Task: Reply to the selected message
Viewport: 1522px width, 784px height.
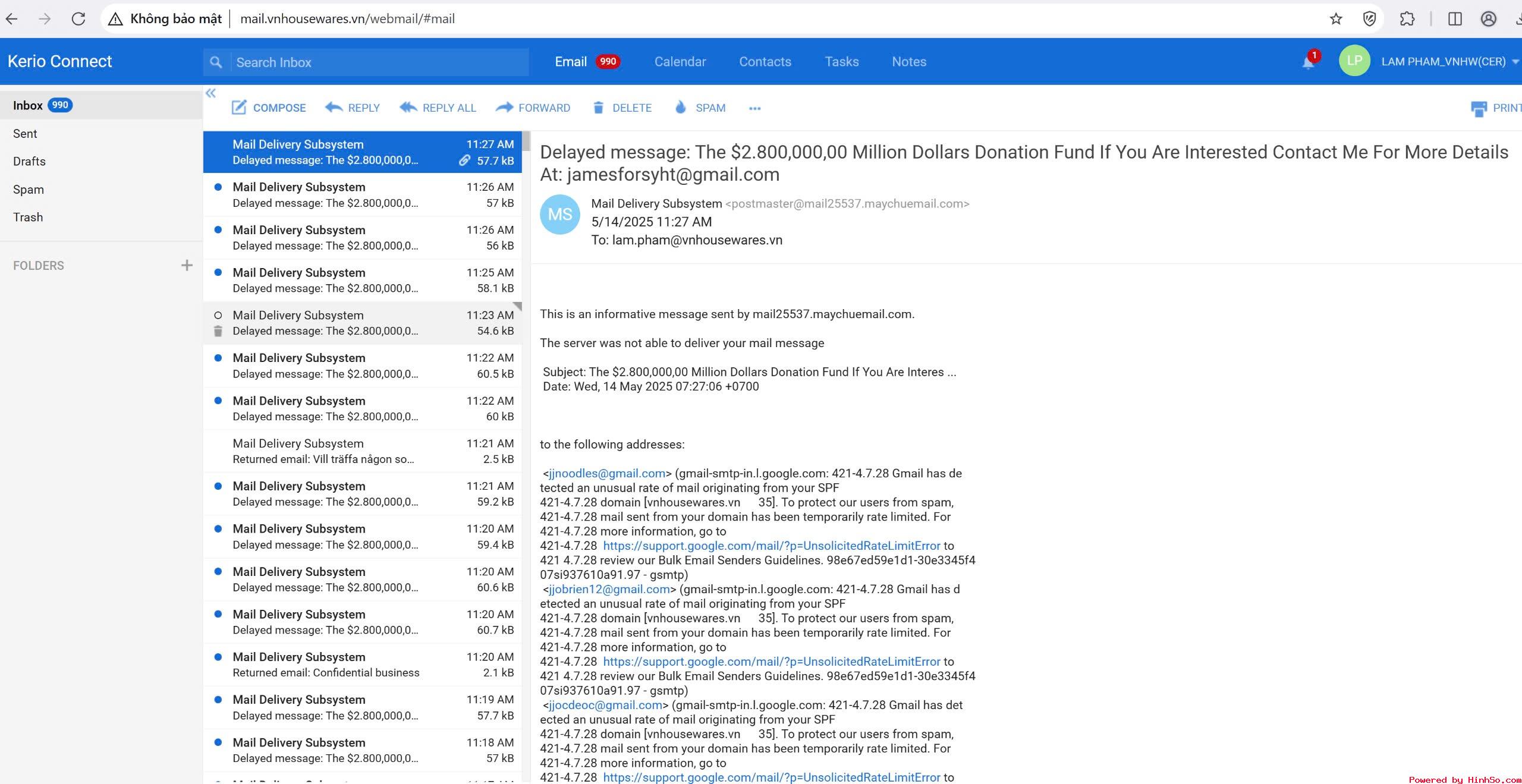Action: tap(353, 108)
